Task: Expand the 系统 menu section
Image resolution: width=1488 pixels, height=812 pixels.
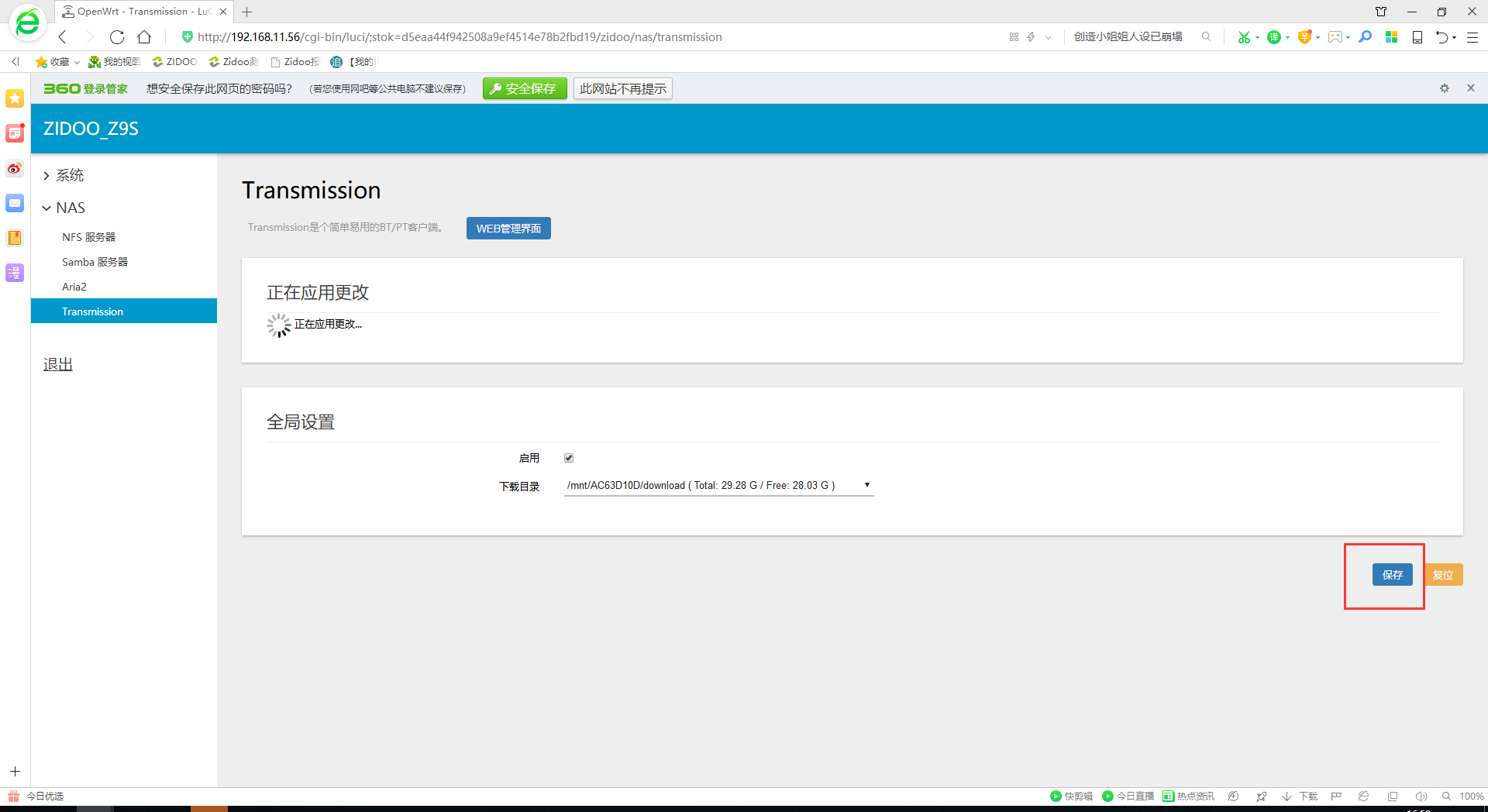Action: coord(64,175)
